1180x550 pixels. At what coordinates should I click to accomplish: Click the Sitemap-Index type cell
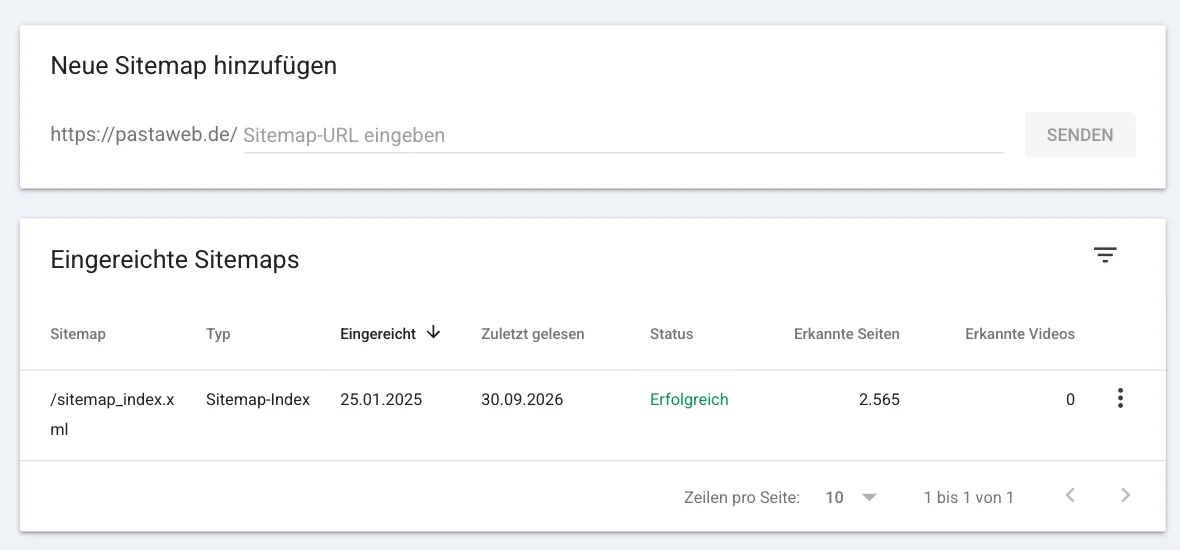[258, 400]
